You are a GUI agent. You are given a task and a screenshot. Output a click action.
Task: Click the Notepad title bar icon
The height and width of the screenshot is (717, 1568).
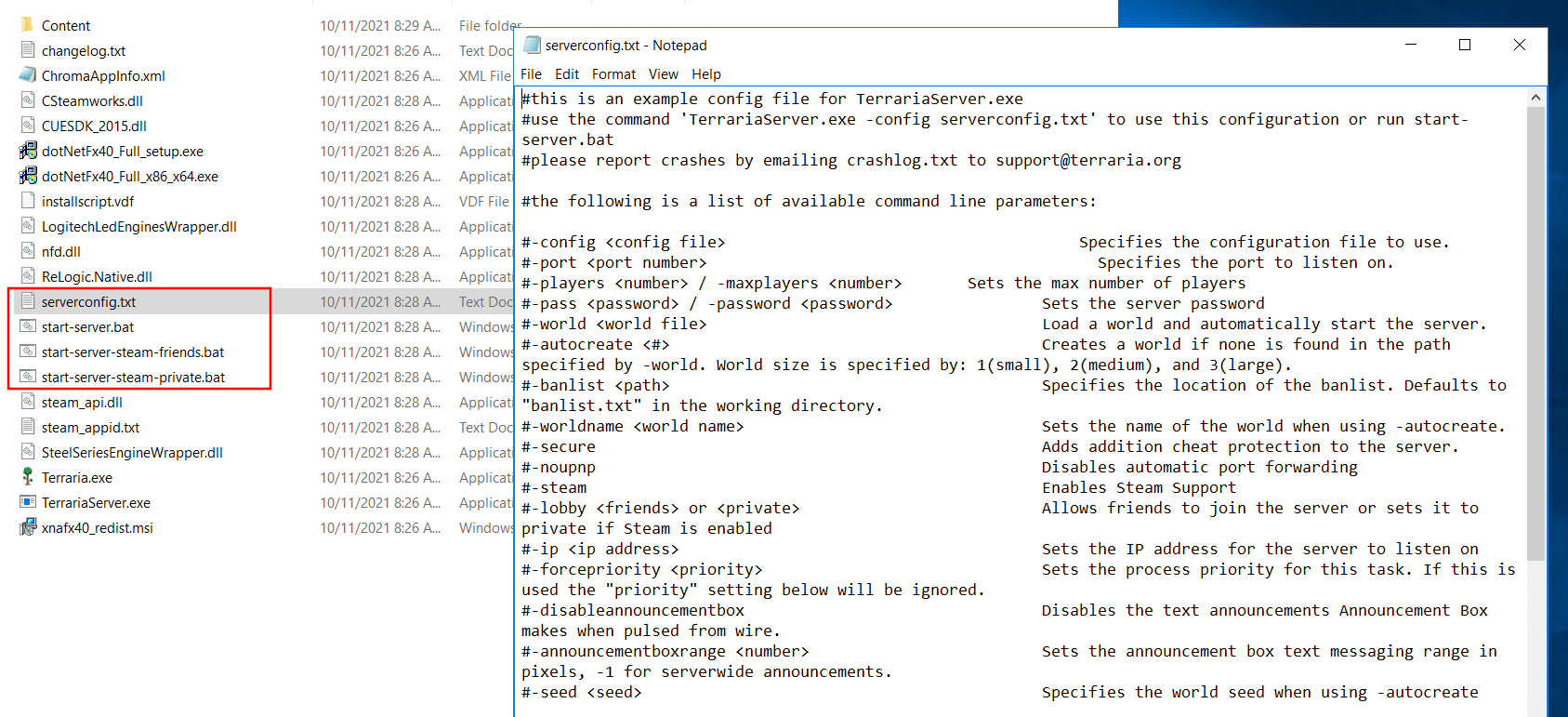(x=533, y=45)
